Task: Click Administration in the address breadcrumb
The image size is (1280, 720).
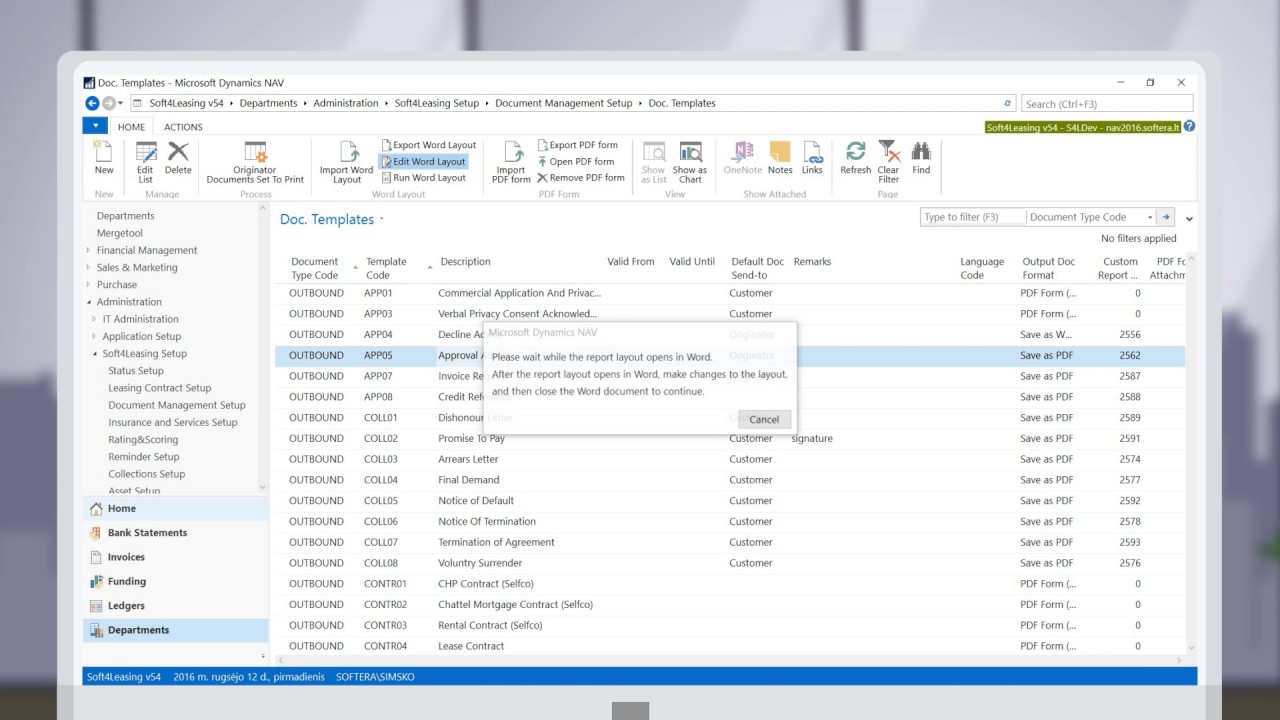Action: 346,103
